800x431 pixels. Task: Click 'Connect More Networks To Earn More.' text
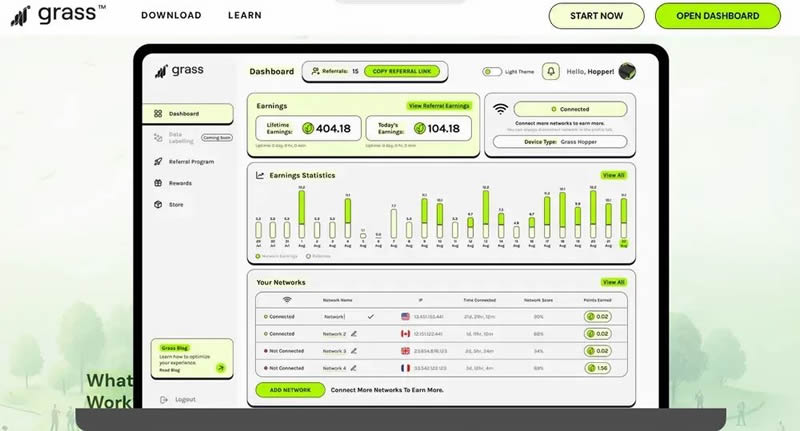click(387, 390)
